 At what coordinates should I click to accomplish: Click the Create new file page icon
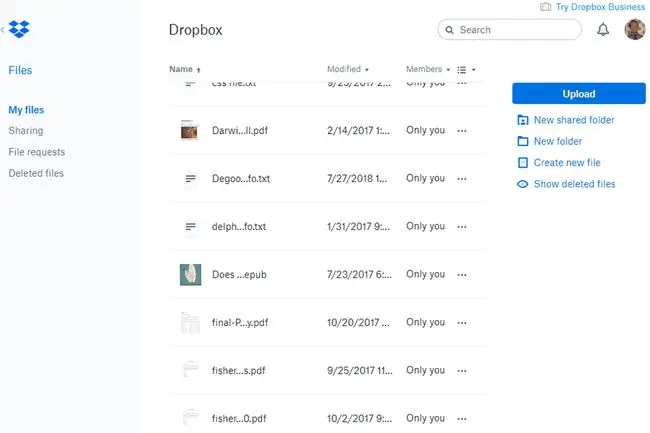(x=523, y=162)
